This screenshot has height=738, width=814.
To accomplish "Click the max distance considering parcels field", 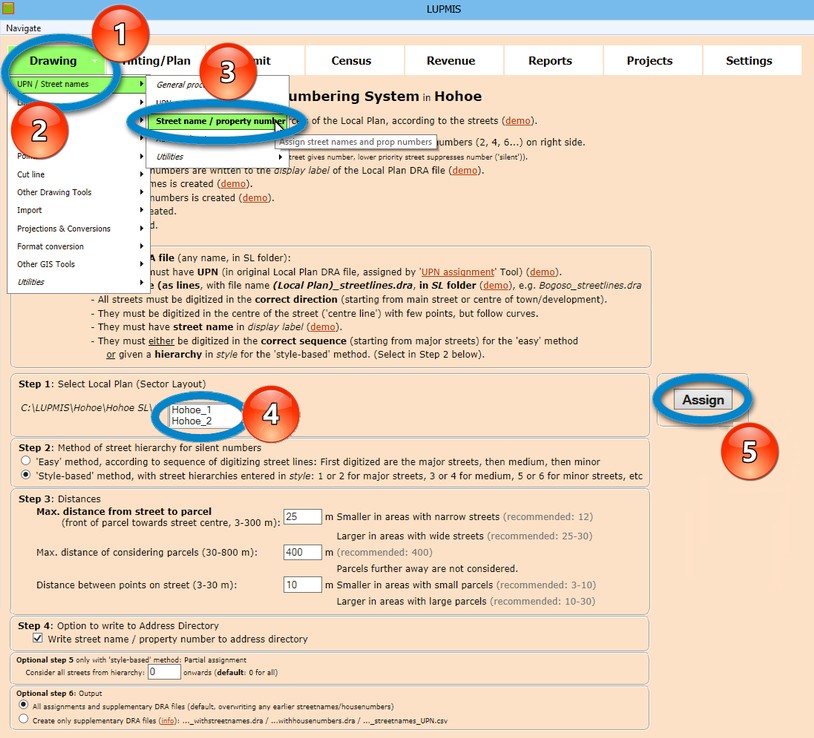I will pyautogui.click(x=303, y=552).
